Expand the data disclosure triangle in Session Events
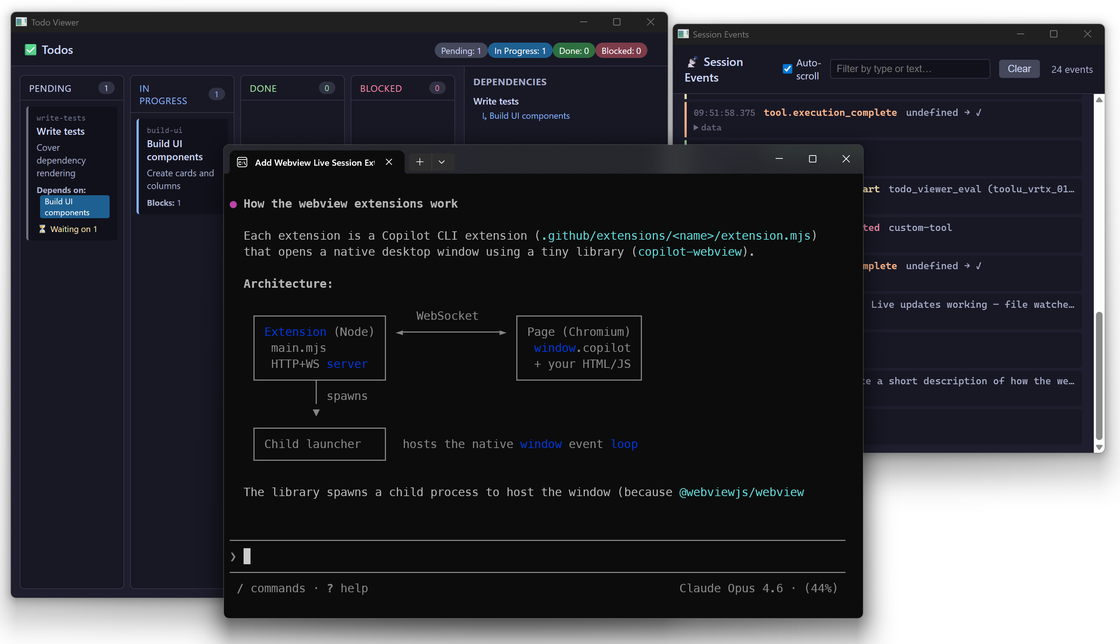 point(696,128)
